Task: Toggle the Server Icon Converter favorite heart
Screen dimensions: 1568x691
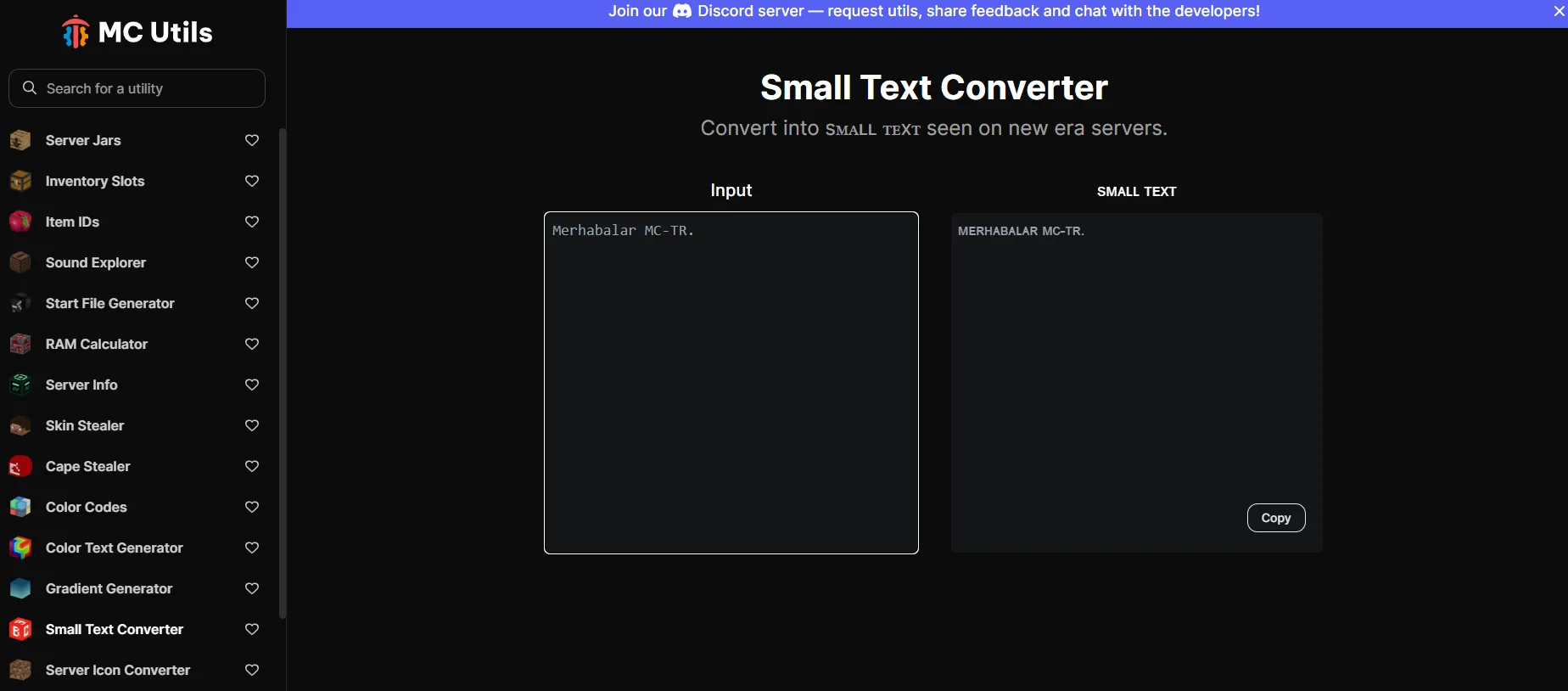Action: click(x=252, y=670)
